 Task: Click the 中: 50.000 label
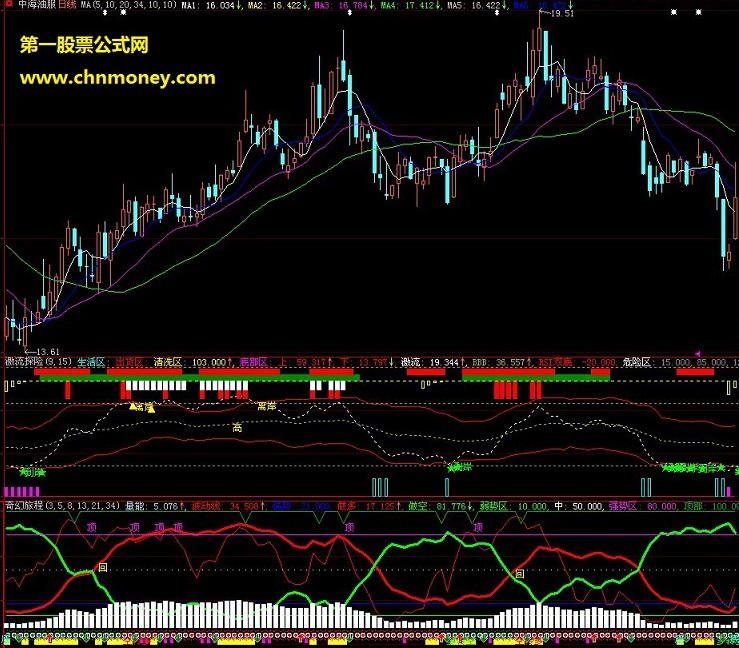coord(579,506)
